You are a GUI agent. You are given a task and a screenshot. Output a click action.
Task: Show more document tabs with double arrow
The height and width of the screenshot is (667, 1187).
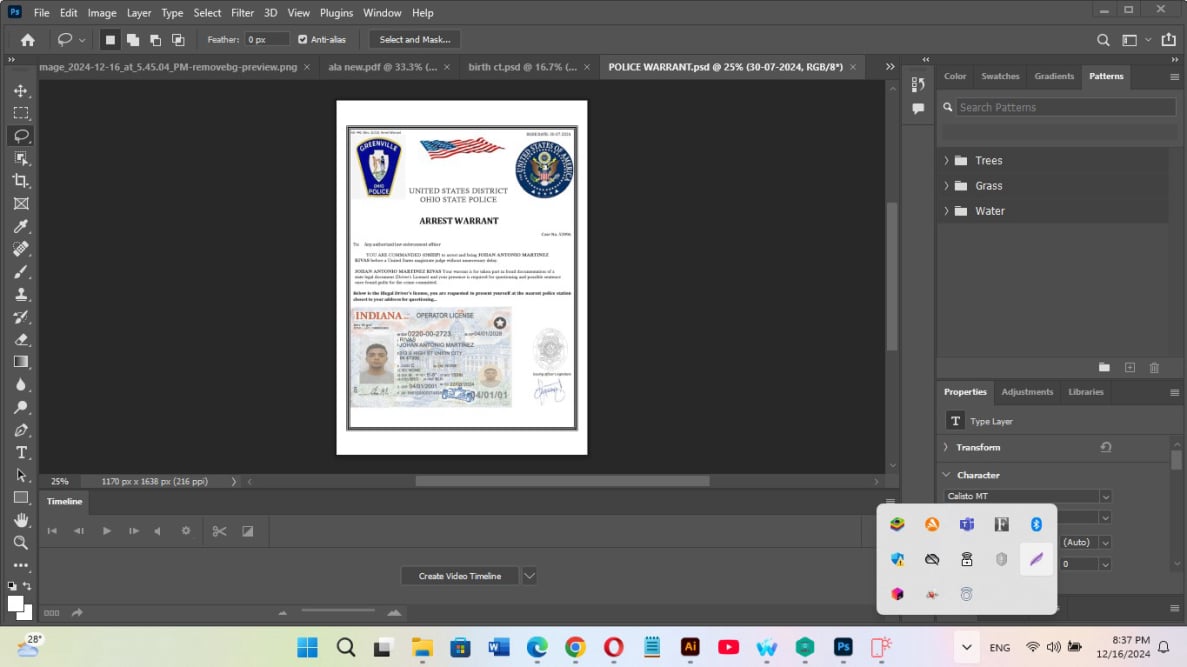coord(890,67)
